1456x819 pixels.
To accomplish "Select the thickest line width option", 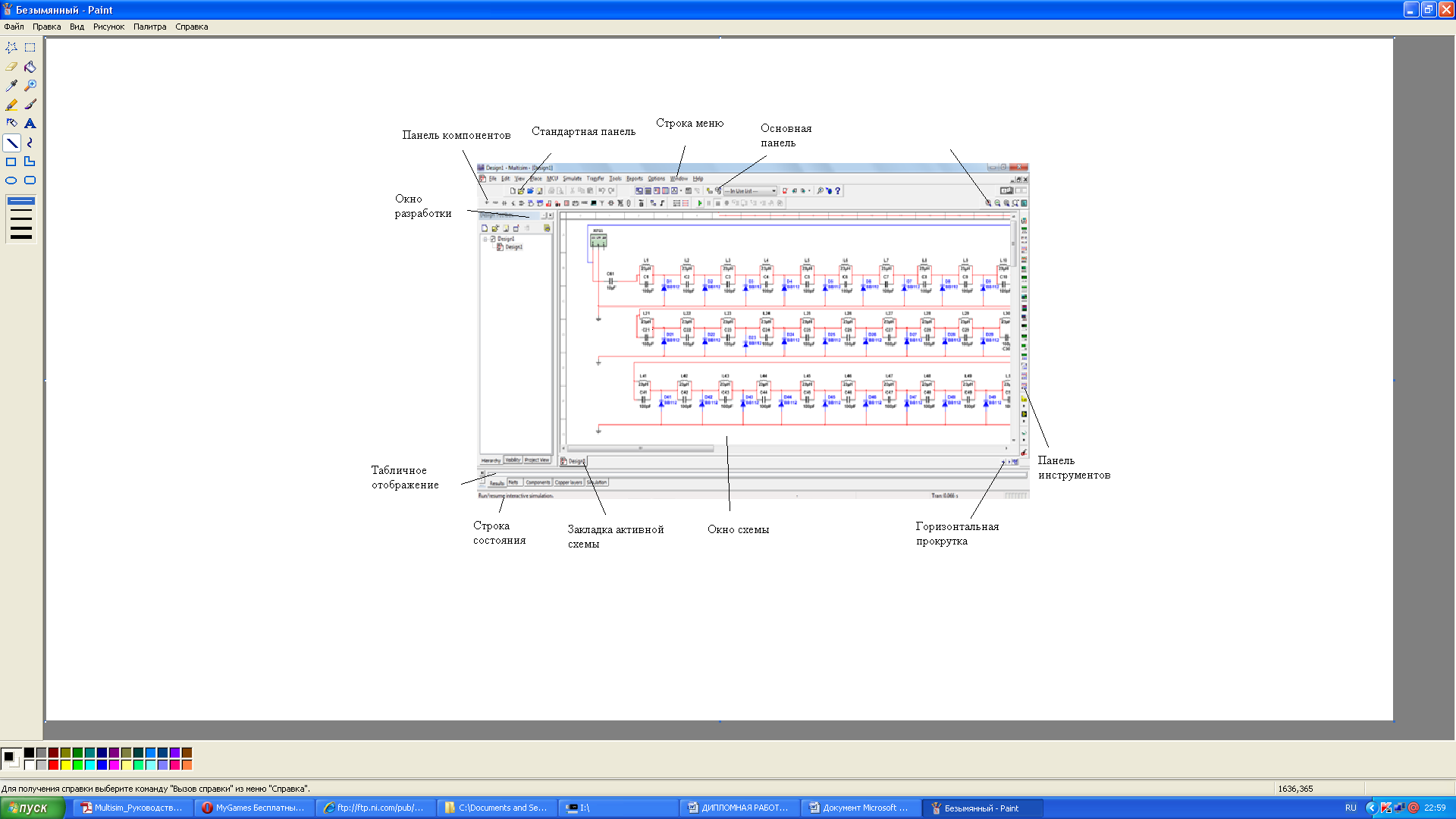I will pos(20,237).
